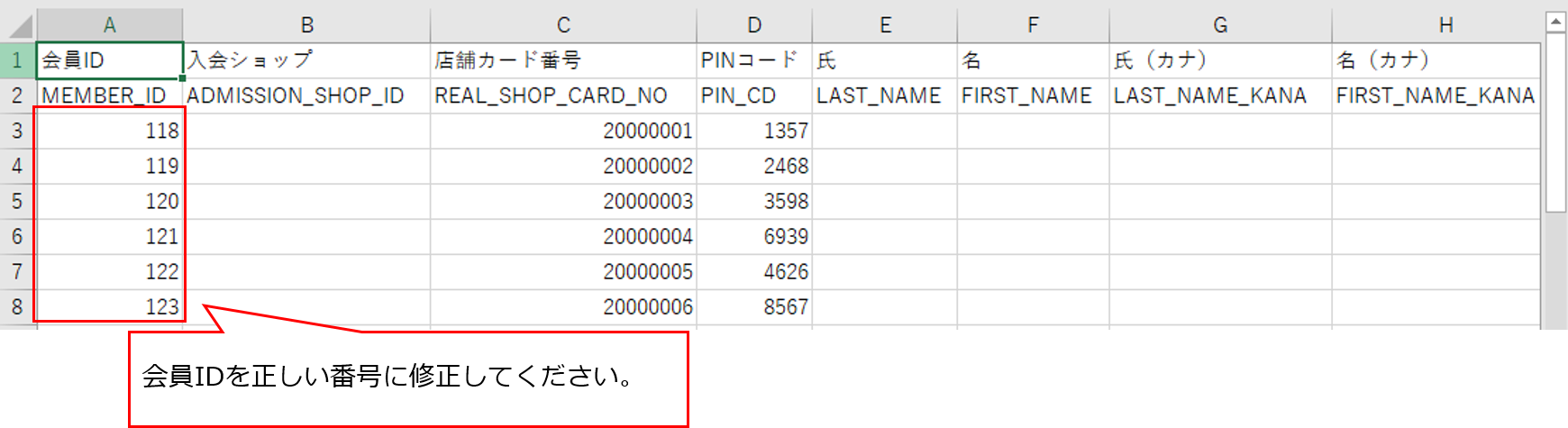
Task: Click the Select All corner triangle
Action: (x=20, y=25)
